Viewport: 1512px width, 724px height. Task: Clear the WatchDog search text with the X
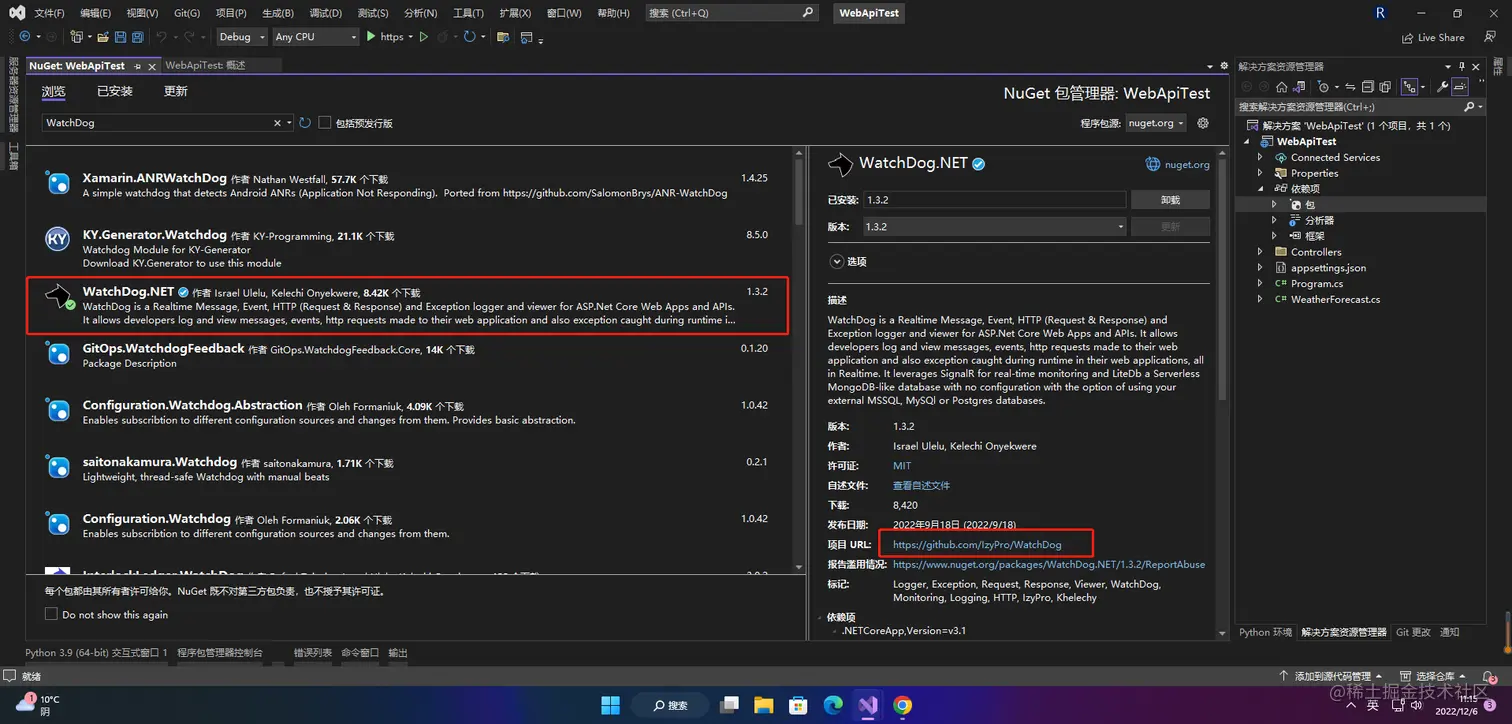click(278, 123)
